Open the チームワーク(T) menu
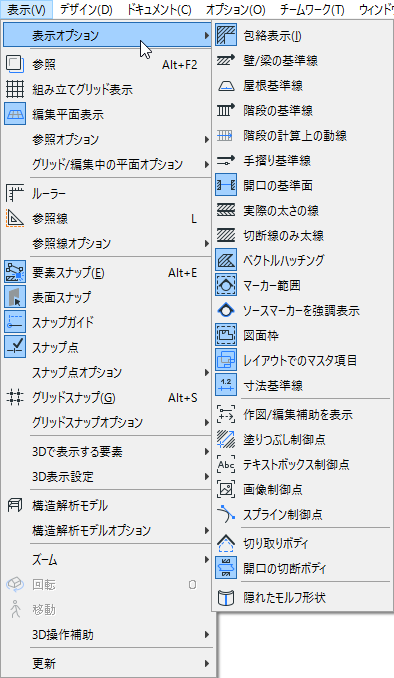 pyautogui.click(x=312, y=10)
